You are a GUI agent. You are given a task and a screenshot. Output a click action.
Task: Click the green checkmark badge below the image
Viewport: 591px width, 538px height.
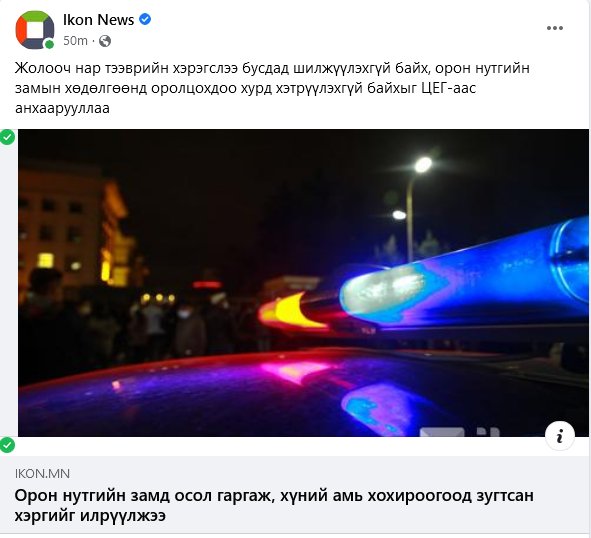click(x=7, y=445)
